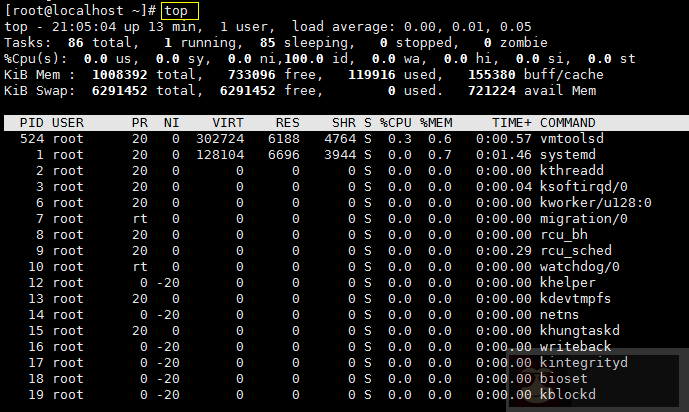Image resolution: width=689 pixels, height=412 pixels.
Task: Click the PID column header
Action: pyautogui.click(x=31, y=122)
